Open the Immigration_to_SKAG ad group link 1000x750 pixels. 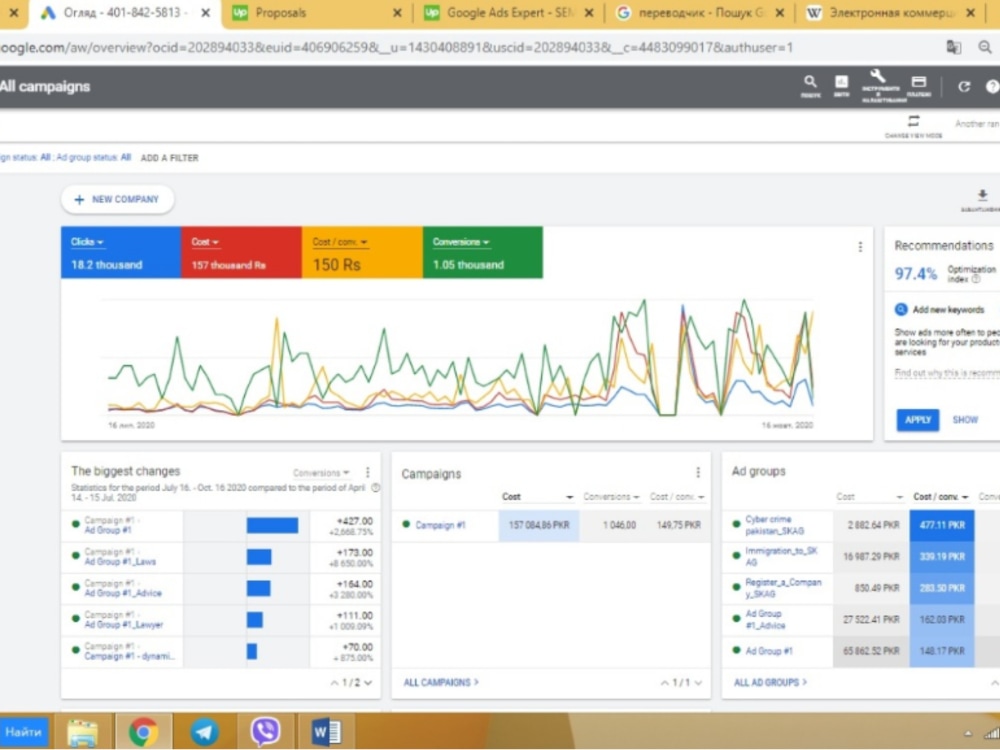click(781, 556)
